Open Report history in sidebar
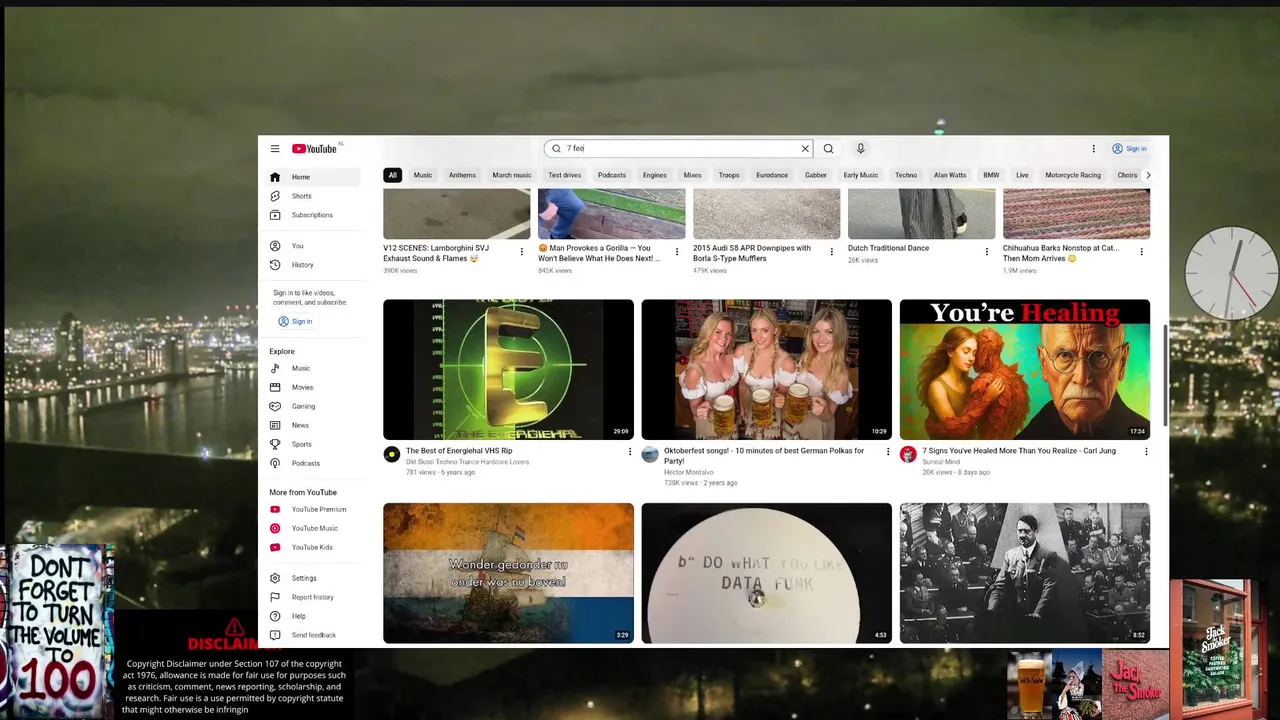Image resolution: width=1280 pixels, height=720 pixels. pyautogui.click(x=314, y=597)
